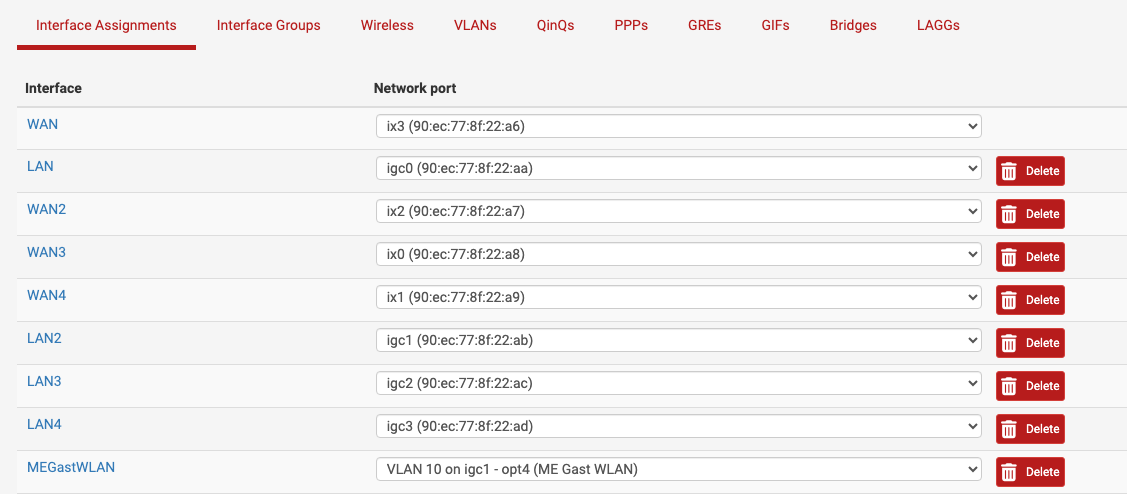Open the MEGastWLAN VLAN 10 port dropdown

click(678, 470)
